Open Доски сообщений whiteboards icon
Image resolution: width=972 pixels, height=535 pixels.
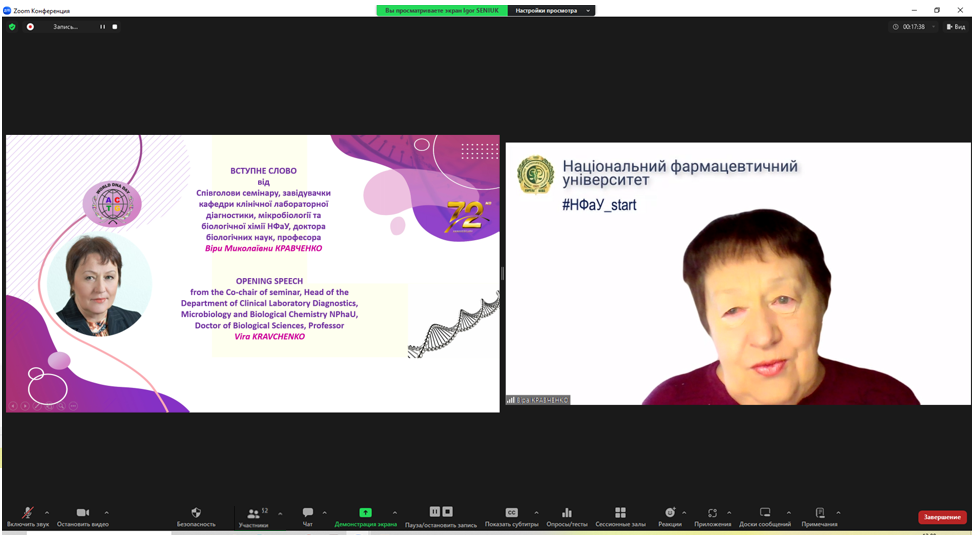(x=765, y=513)
